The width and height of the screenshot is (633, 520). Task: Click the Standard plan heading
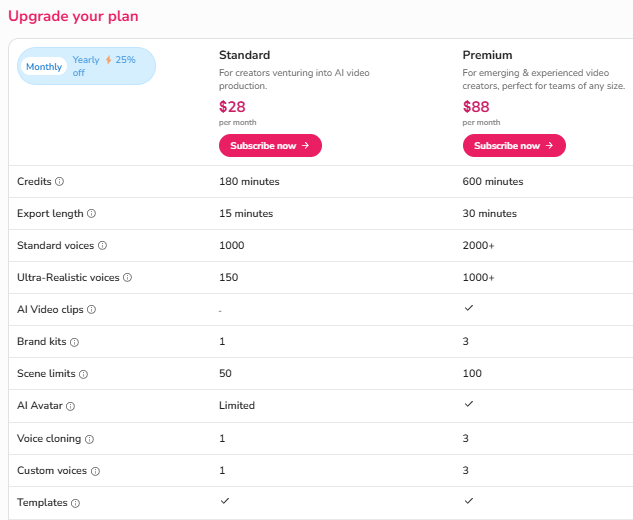click(x=245, y=55)
